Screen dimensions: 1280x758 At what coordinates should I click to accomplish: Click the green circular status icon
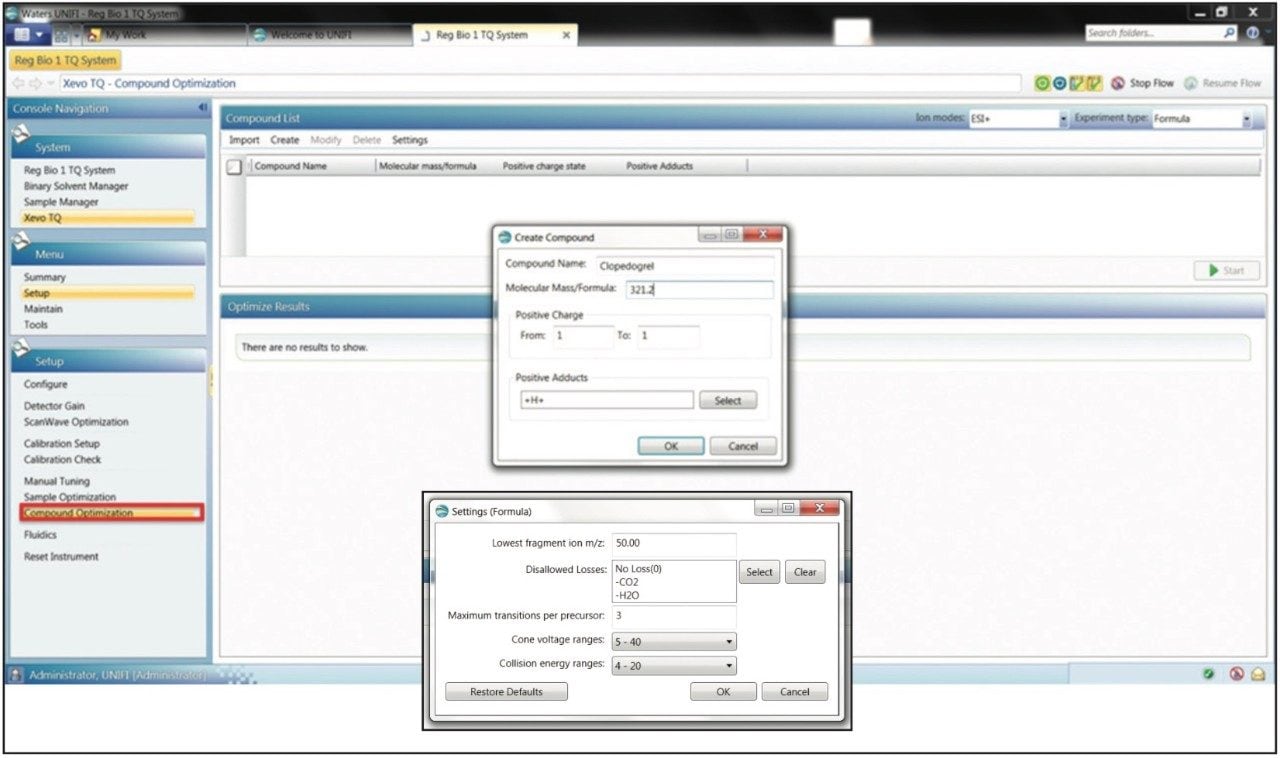pyautogui.click(x=1042, y=83)
